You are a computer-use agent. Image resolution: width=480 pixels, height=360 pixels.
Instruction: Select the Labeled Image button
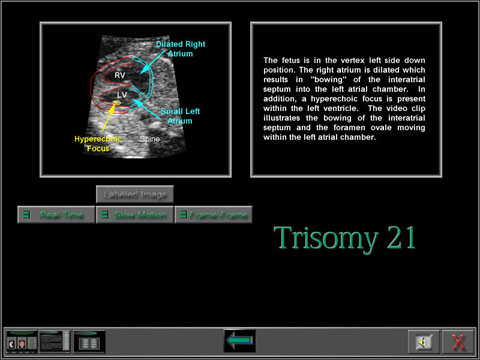click(x=135, y=194)
